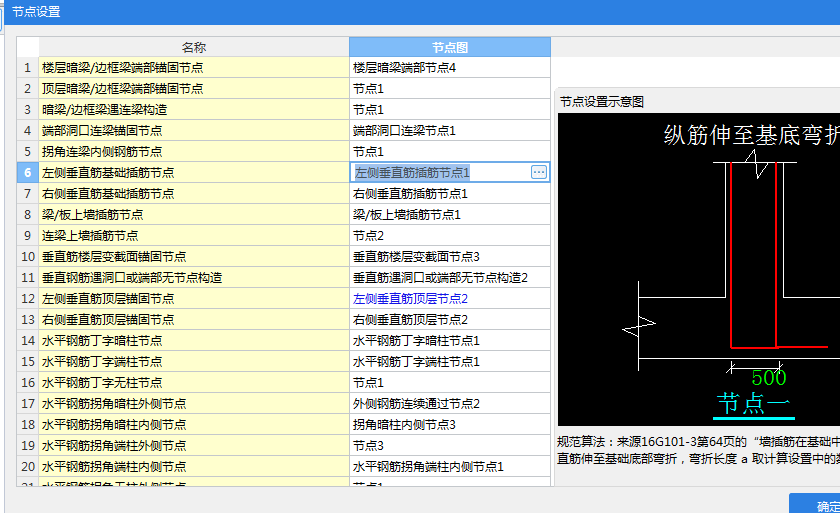This screenshot has height=513, width=840.
Task: Click cell 梁/板上墙插筋节点1
Action: (450, 215)
